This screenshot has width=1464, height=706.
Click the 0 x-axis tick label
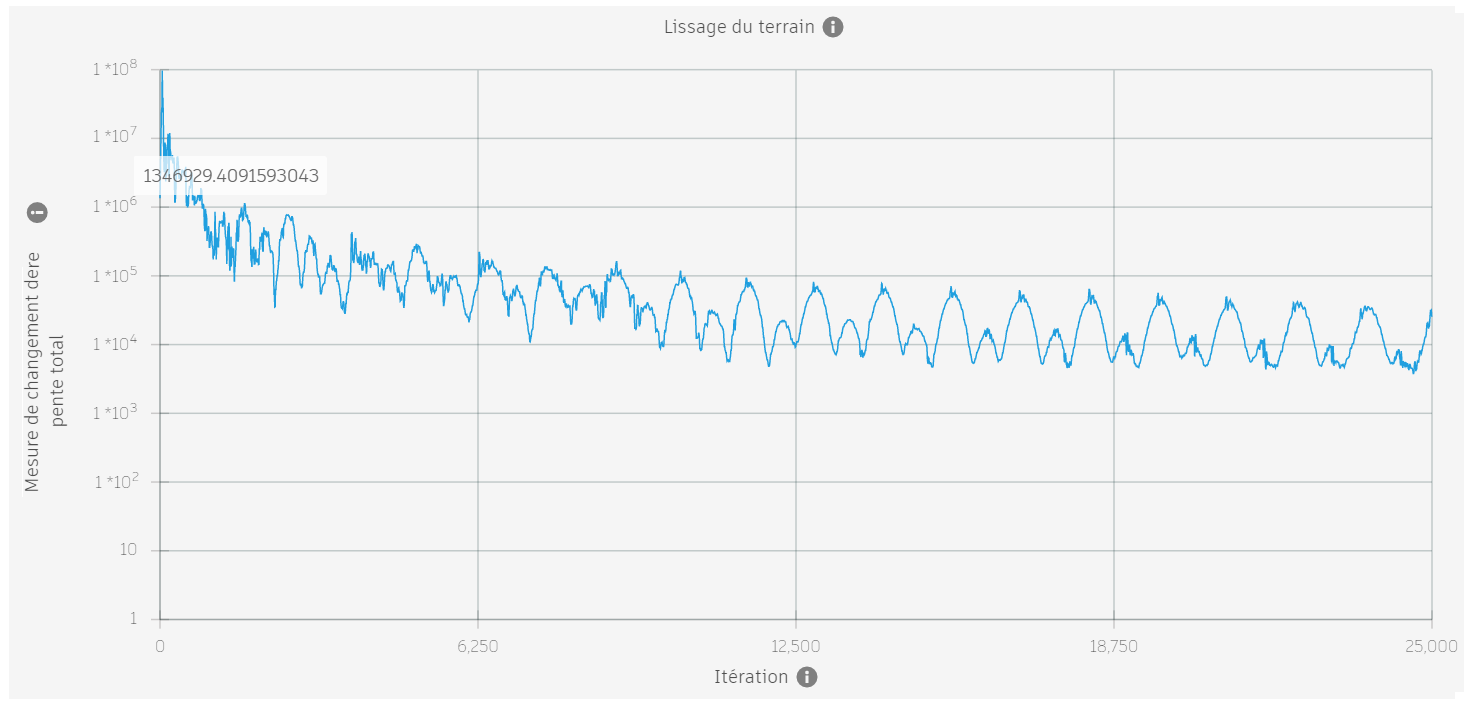click(160, 646)
